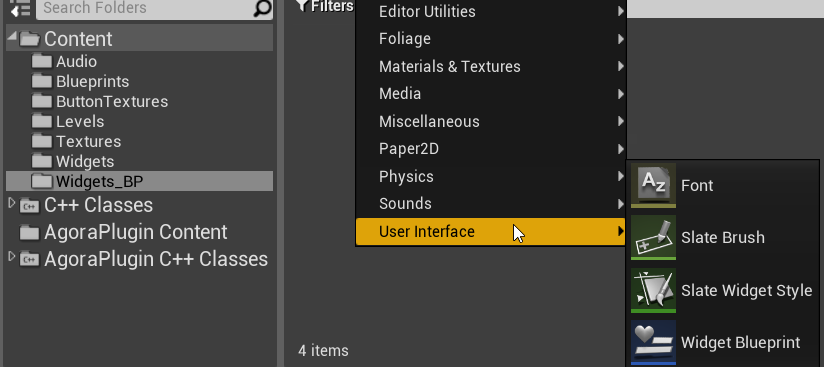Select the Widgets_BP folder
Viewport: 824px width, 367px height.
click(x=139, y=181)
